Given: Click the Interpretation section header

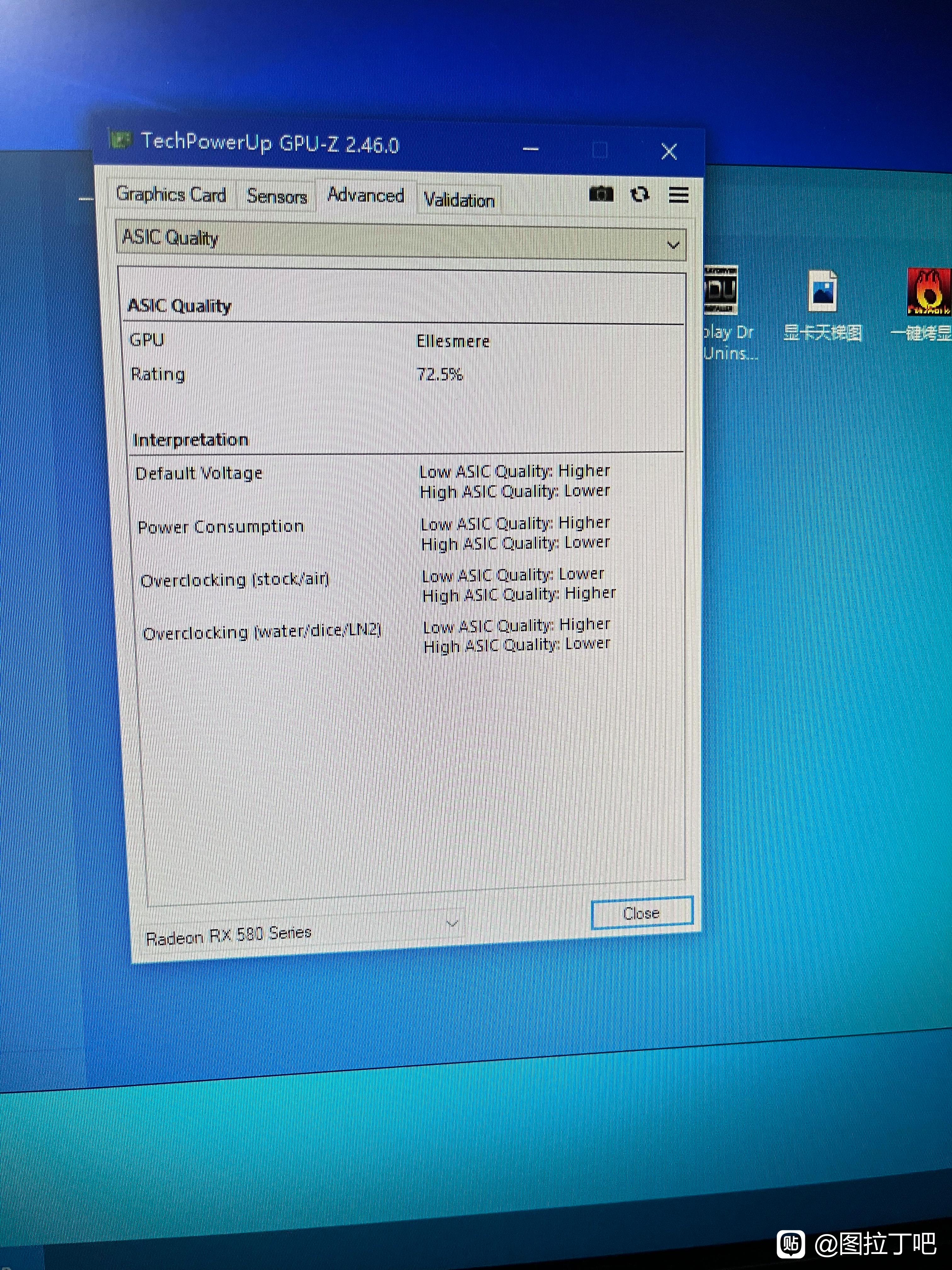Looking at the screenshot, I should 190,440.
